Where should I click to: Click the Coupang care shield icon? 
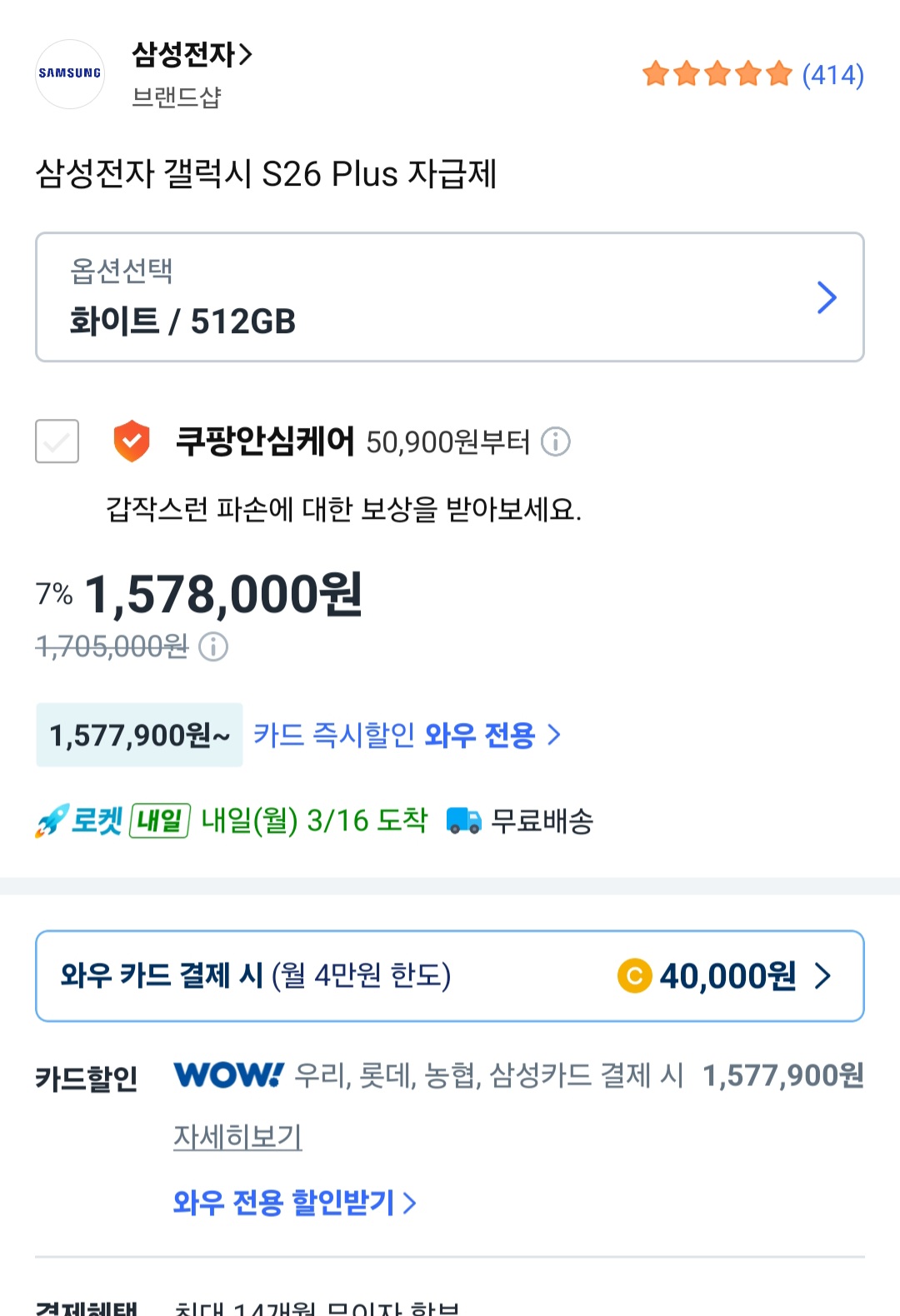coord(132,441)
